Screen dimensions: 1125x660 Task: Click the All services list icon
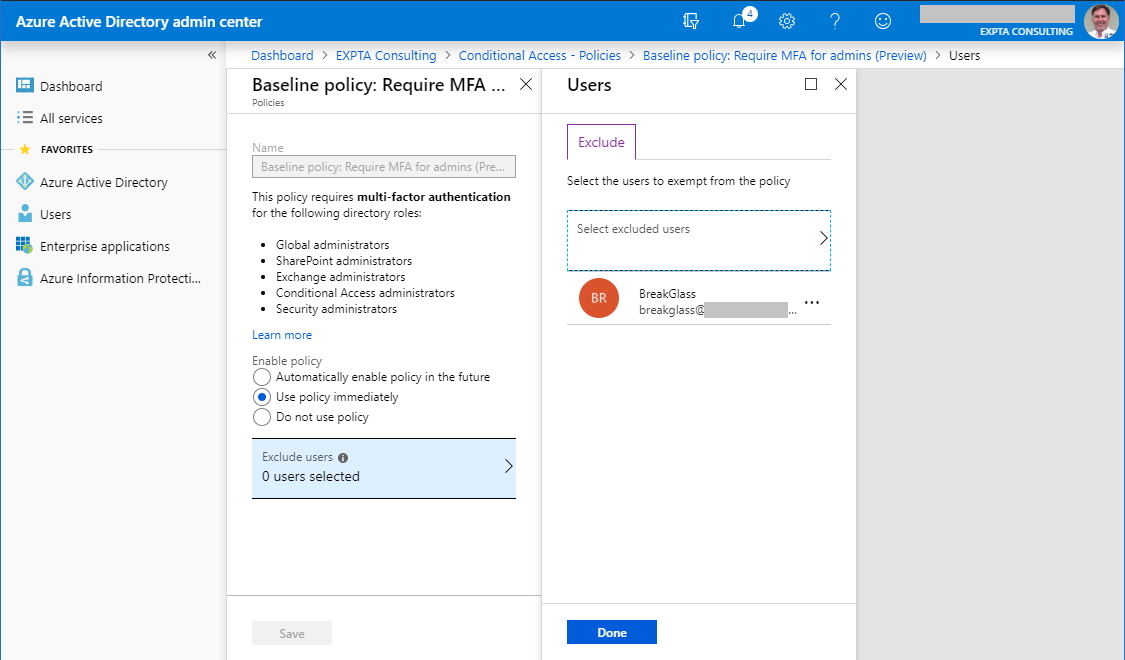tap(24, 118)
